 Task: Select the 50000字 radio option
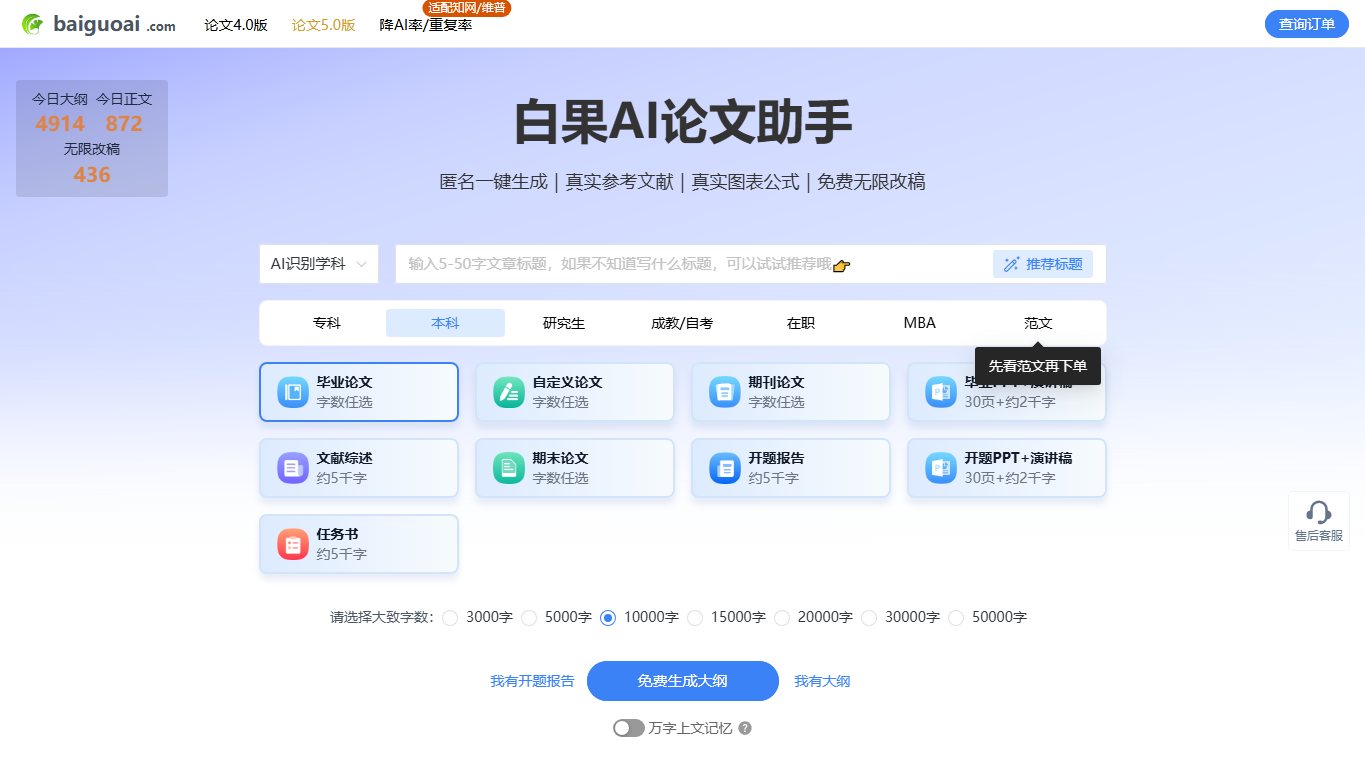tap(956, 618)
